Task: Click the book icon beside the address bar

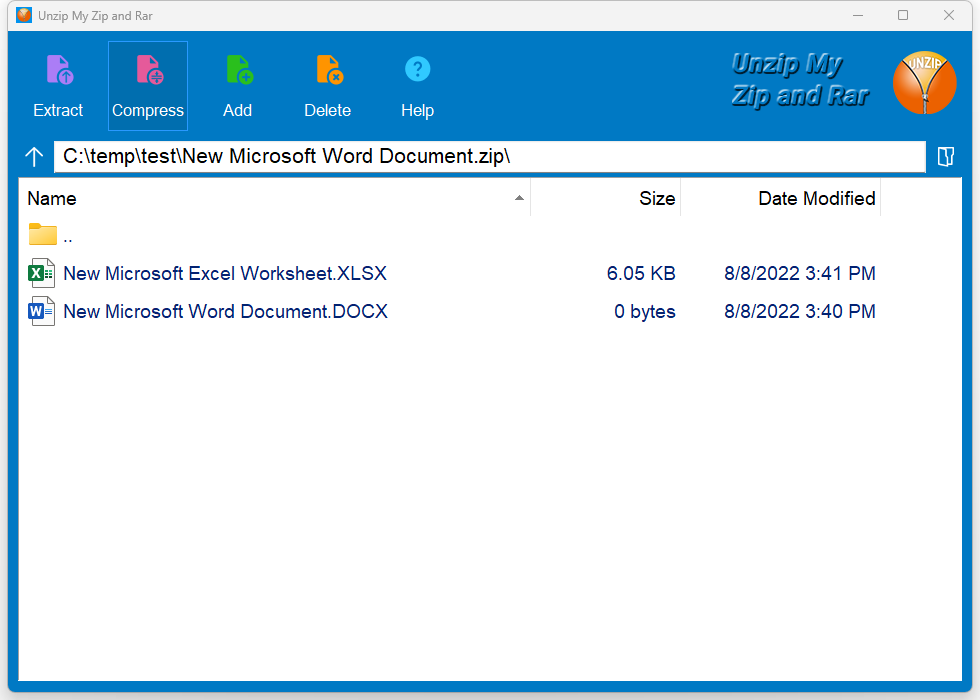Action: pos(946,156)
